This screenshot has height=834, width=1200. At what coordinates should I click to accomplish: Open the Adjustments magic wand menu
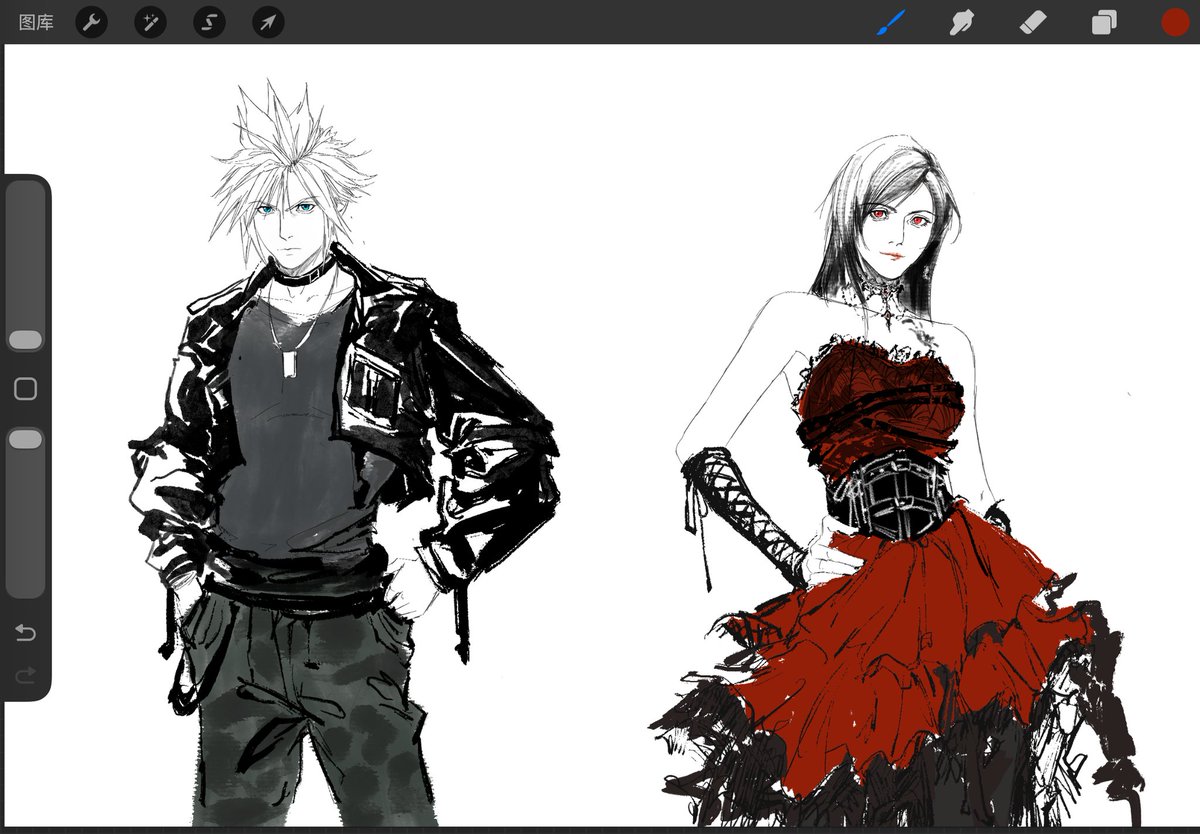[150, 22]
